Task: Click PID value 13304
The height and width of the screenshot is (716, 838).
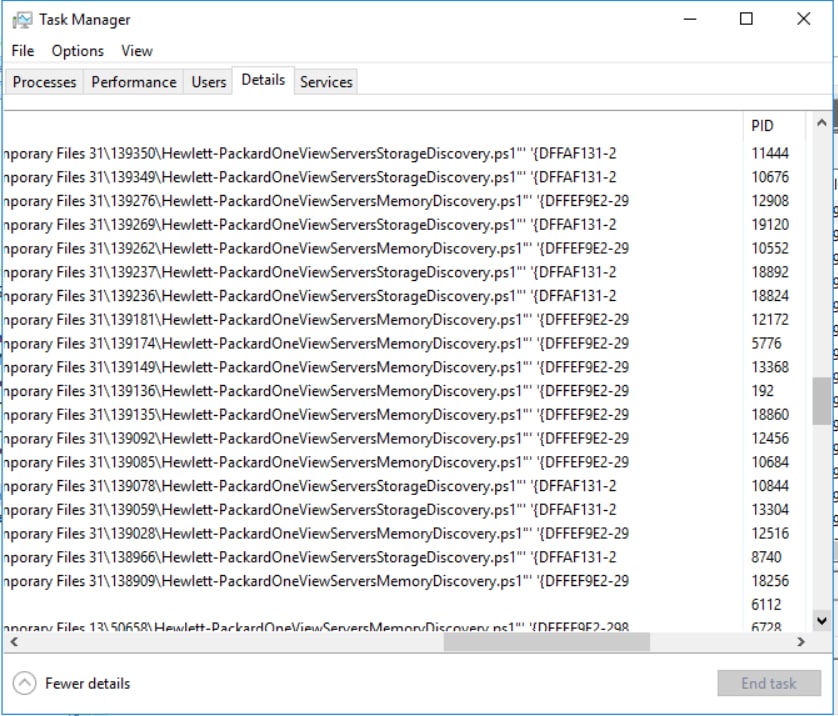Action: (x=770, y=510)
